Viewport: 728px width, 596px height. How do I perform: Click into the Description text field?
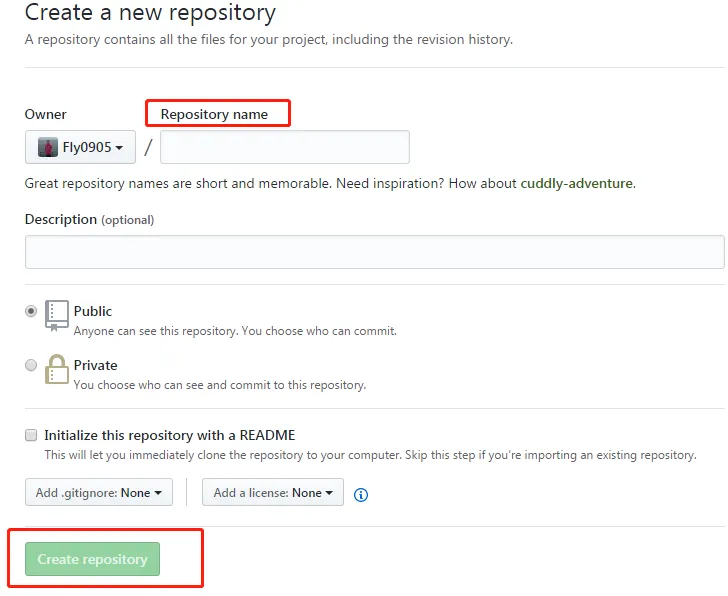[x=374, y=252]
